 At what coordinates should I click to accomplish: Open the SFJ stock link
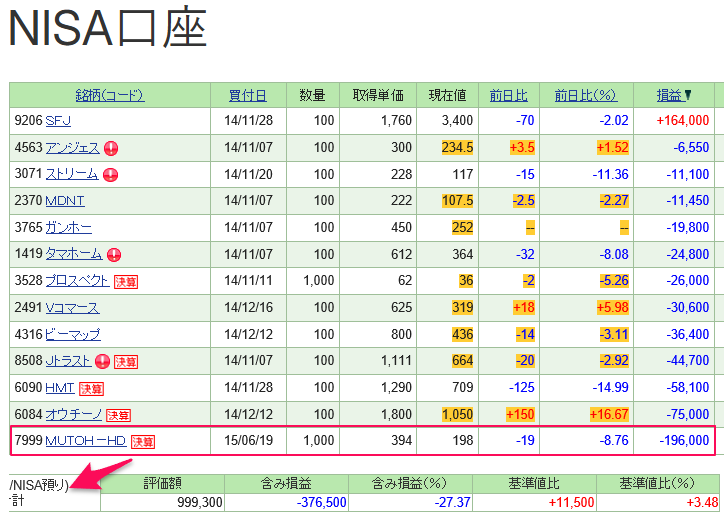click(58, 121)
